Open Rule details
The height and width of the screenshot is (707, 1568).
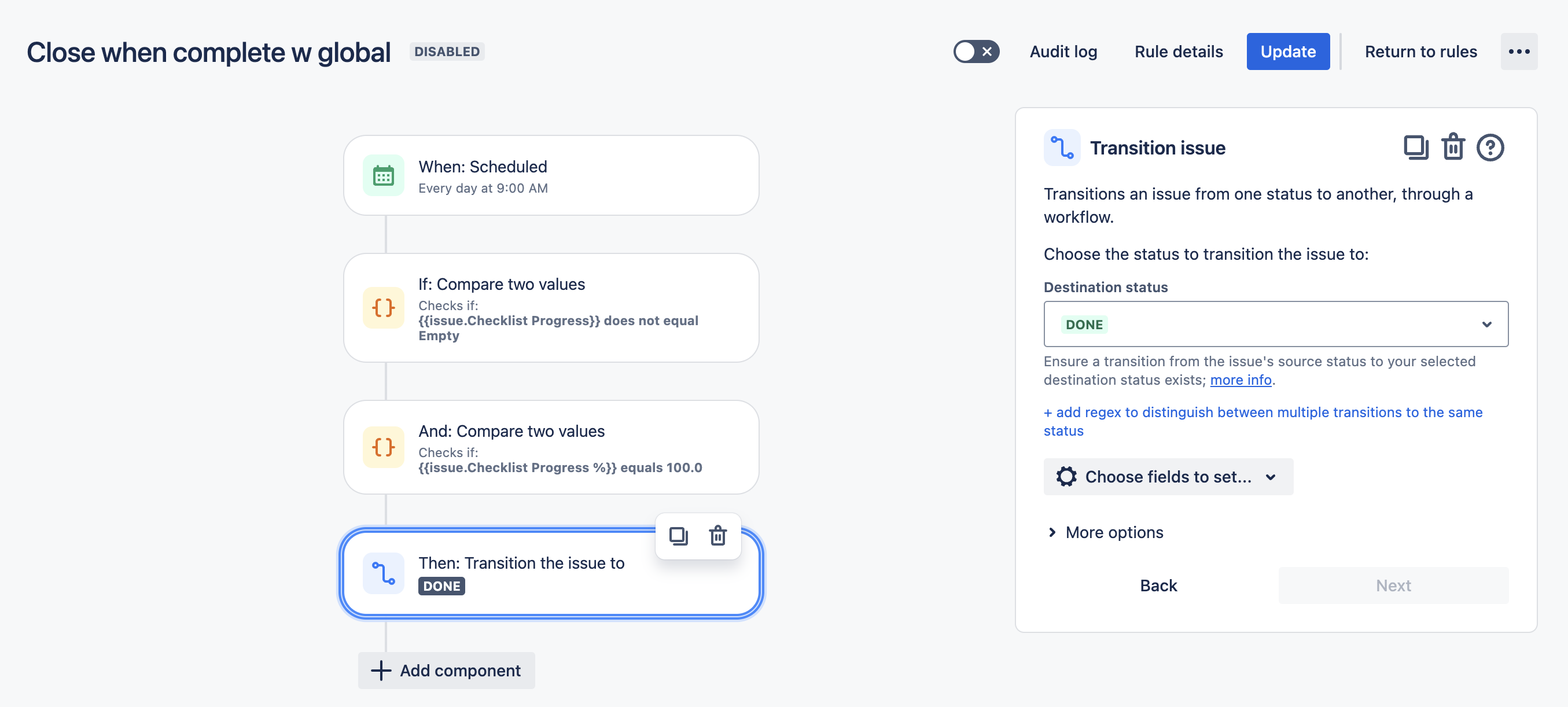(1178, 51)
